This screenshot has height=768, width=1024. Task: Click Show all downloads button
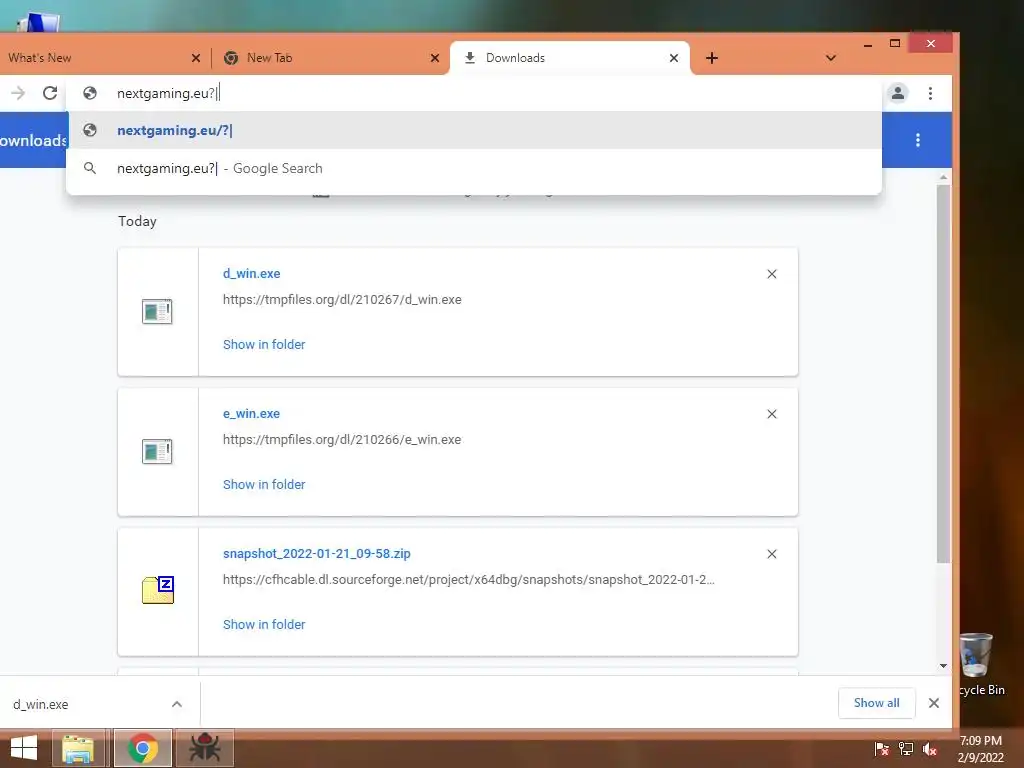(876, 703)
